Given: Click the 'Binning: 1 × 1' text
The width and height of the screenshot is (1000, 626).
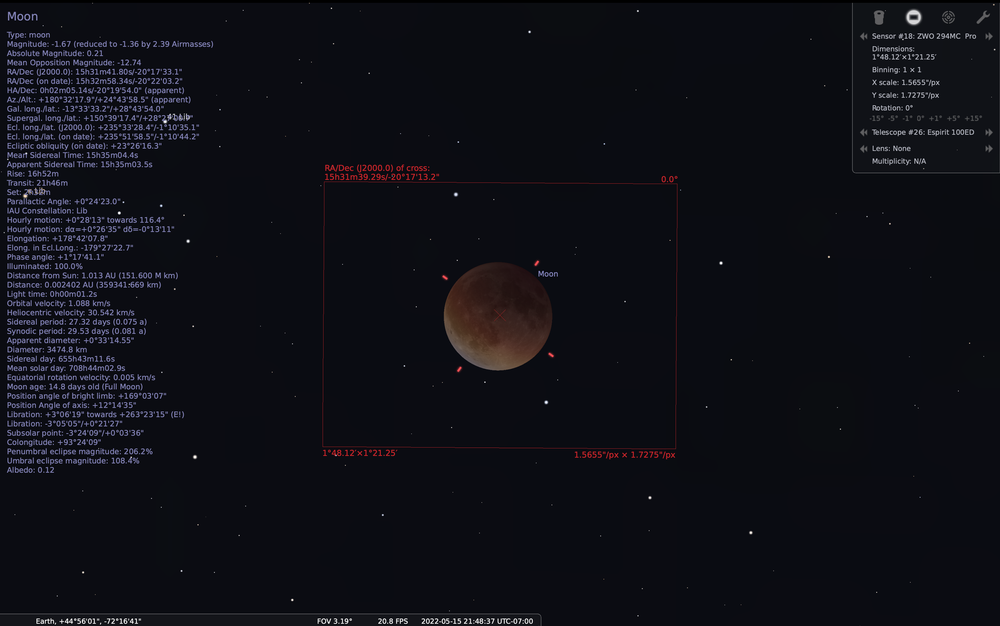Looking at the screenshot, I should pos(897,69).
